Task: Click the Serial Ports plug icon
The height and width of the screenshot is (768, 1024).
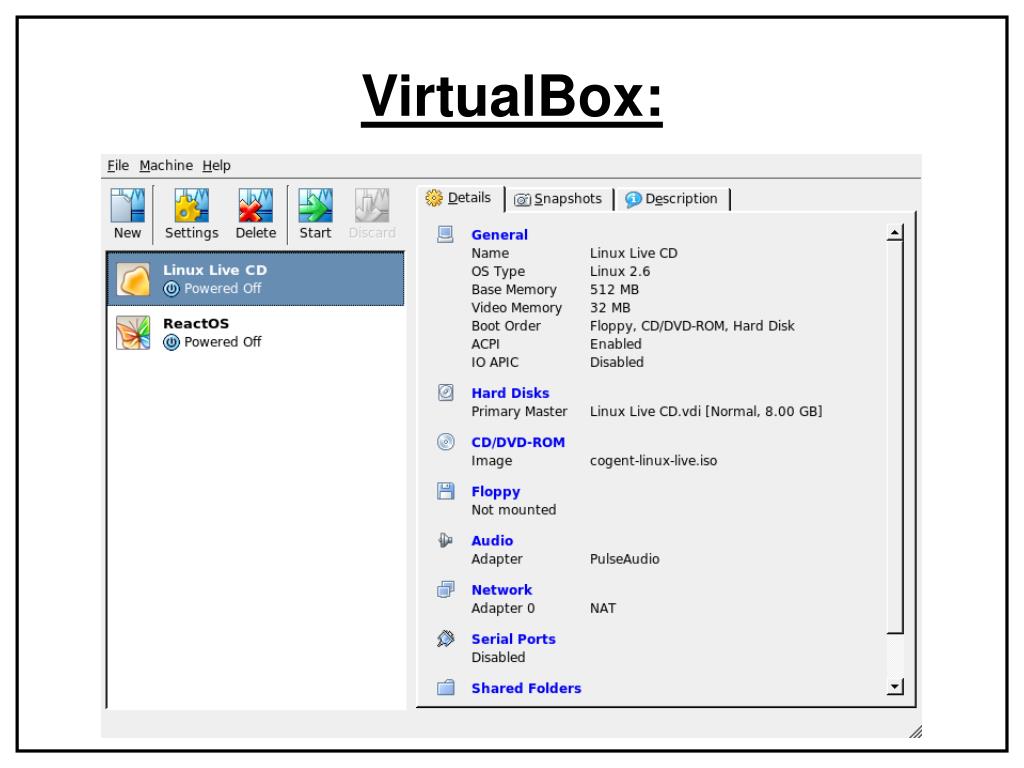Action: (445, 639)
